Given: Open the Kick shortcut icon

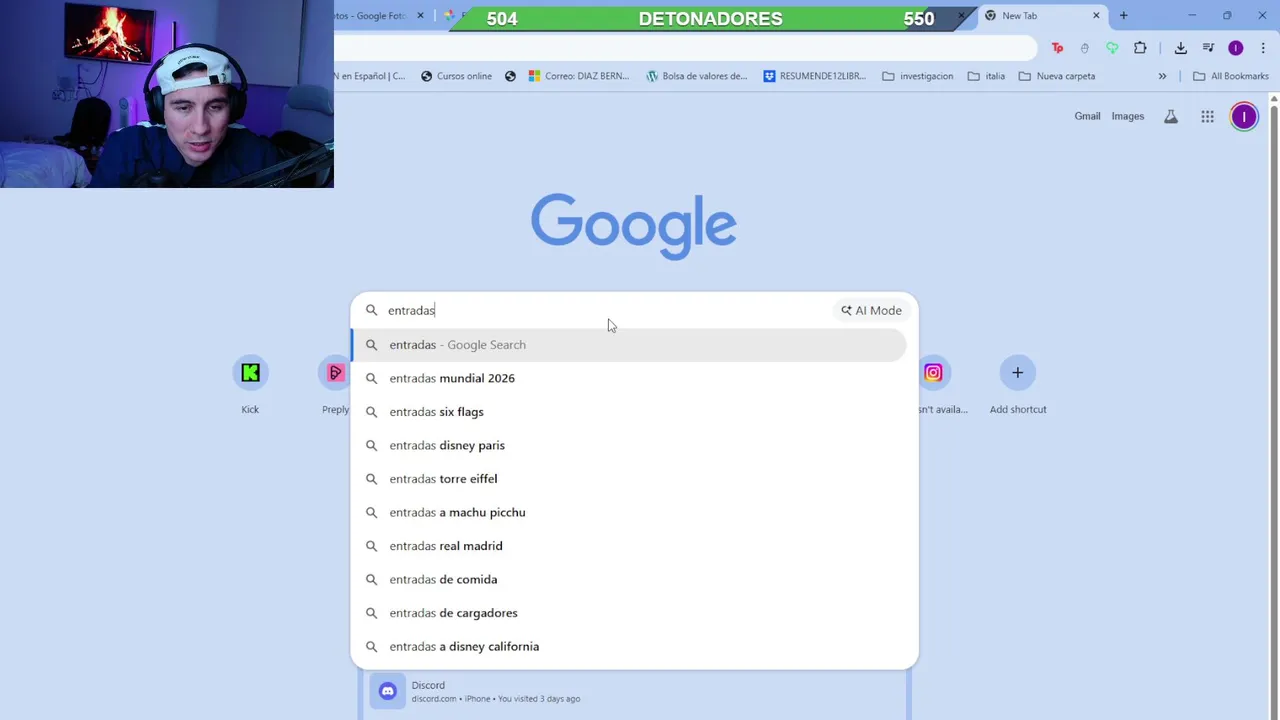Looking at the screenshot, I should point(250,373).
